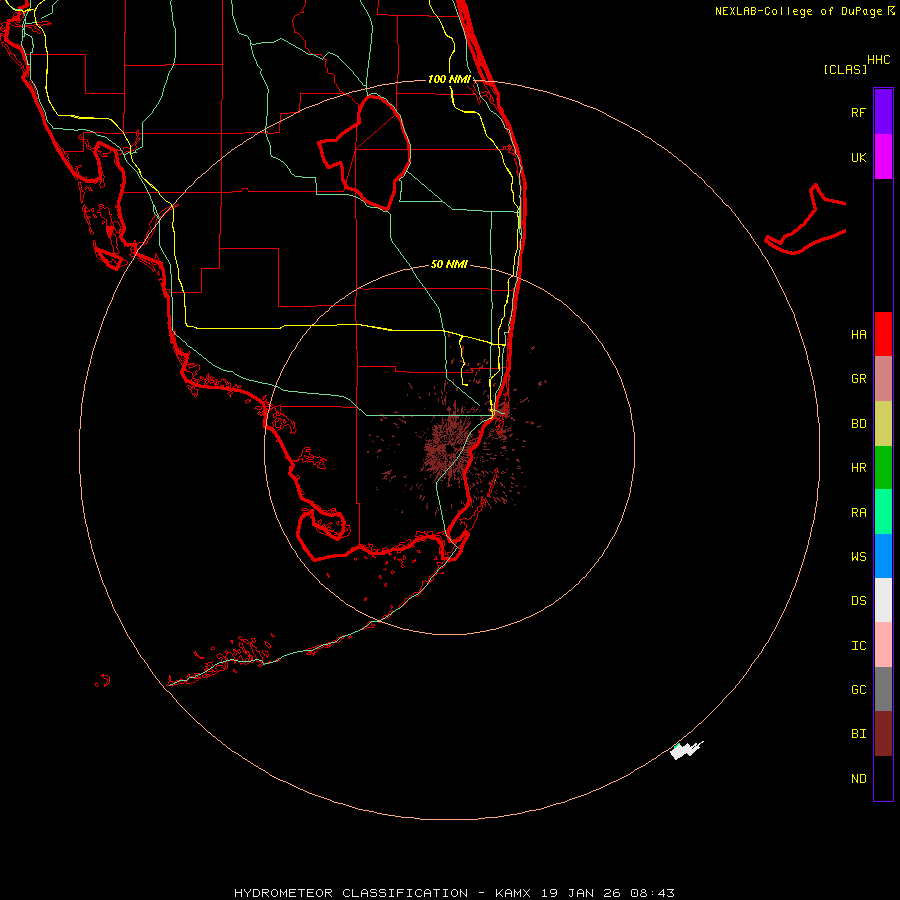900x900 pixels.
Task: Click the GC legend label
Action: click(x=858, y=690)
